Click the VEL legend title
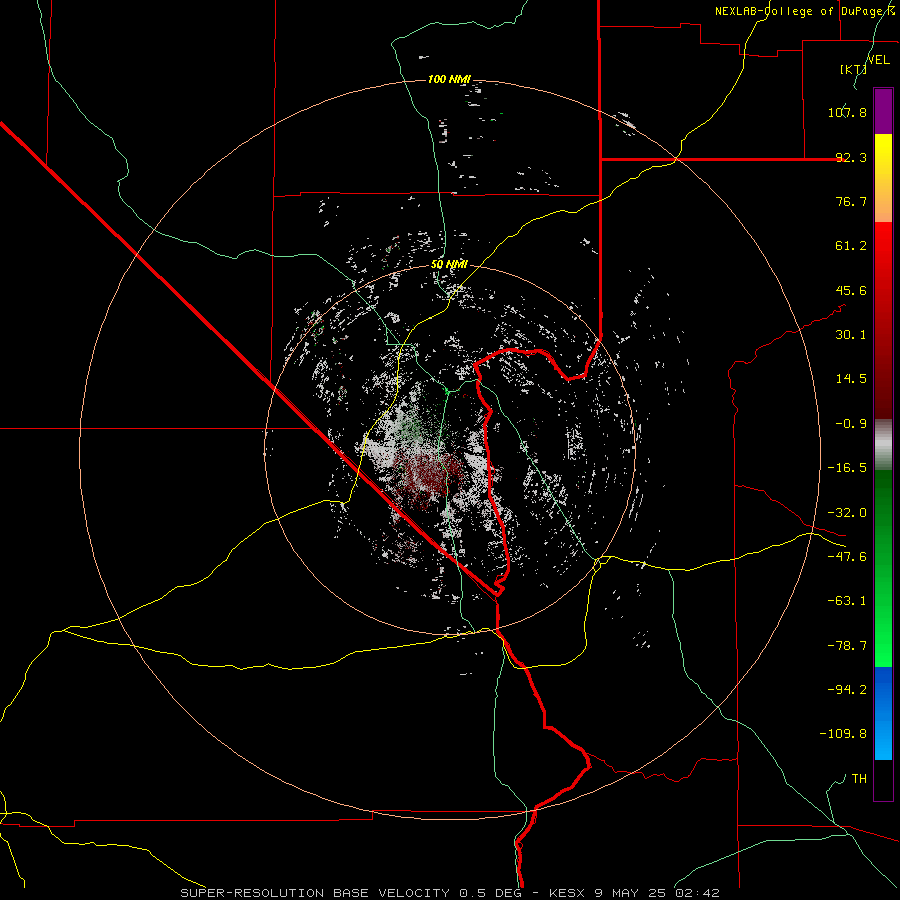 pos(879,59)
